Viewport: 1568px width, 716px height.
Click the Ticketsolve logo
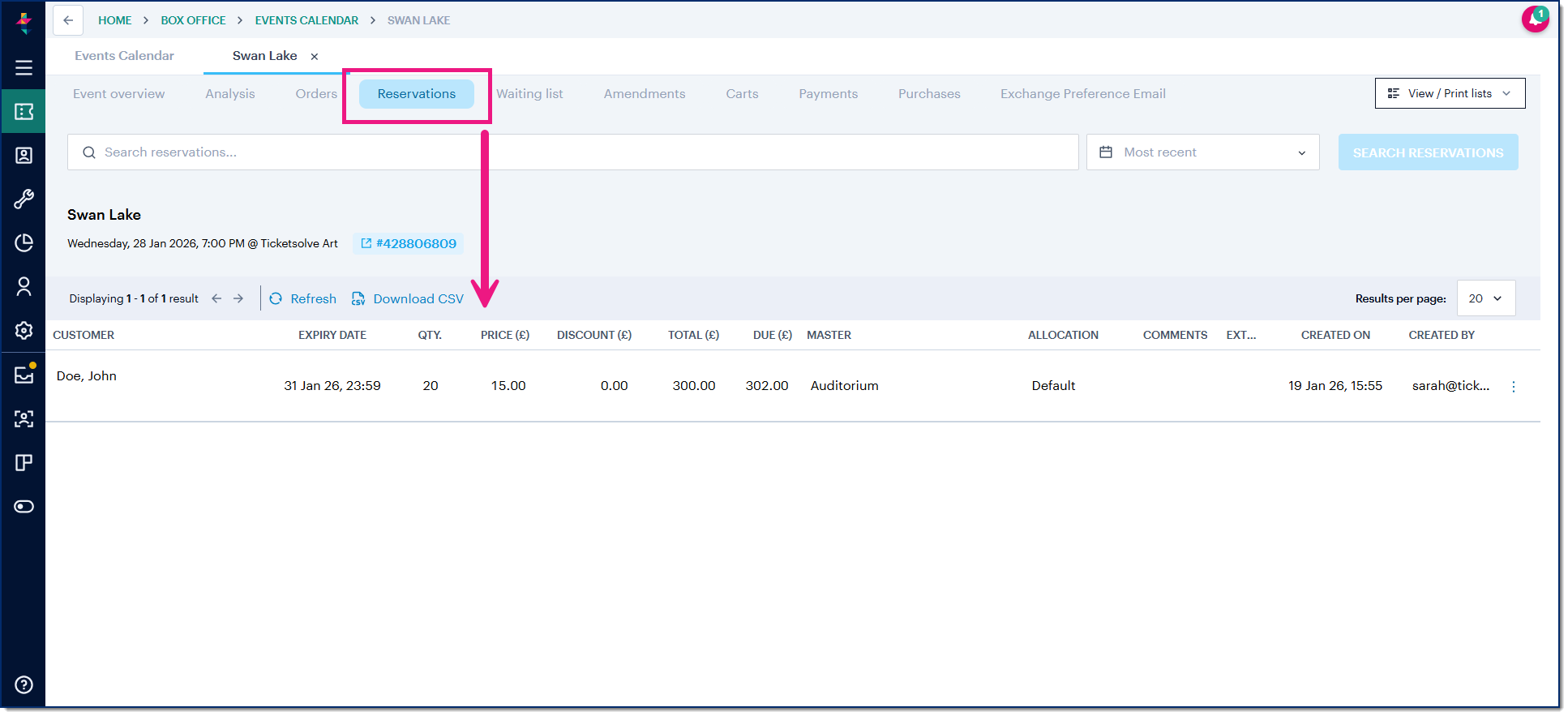(x=24, y=22)
